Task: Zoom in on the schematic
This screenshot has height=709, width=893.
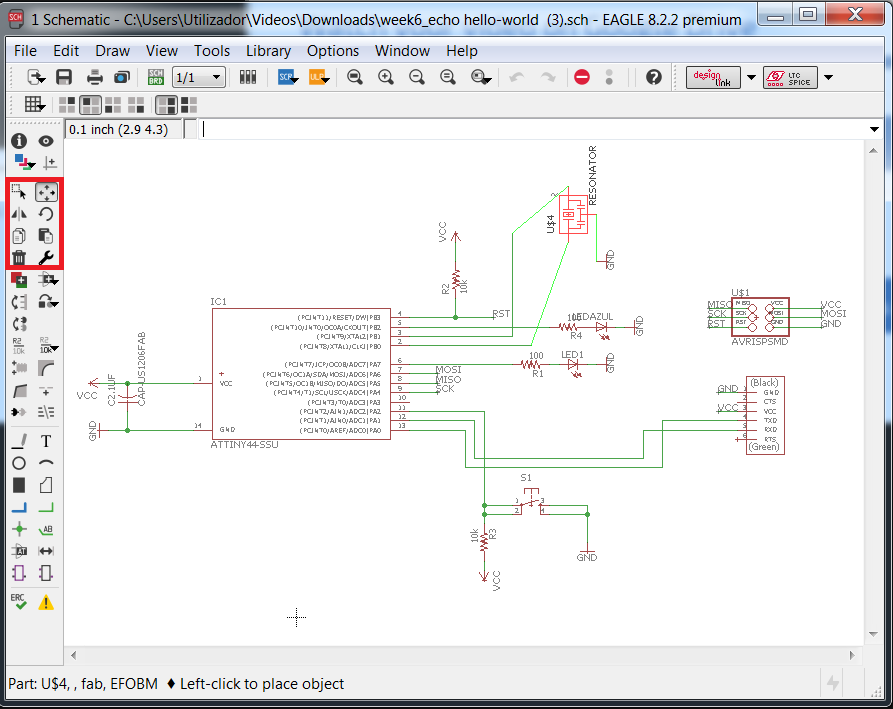Action: [x=386, y=77]
